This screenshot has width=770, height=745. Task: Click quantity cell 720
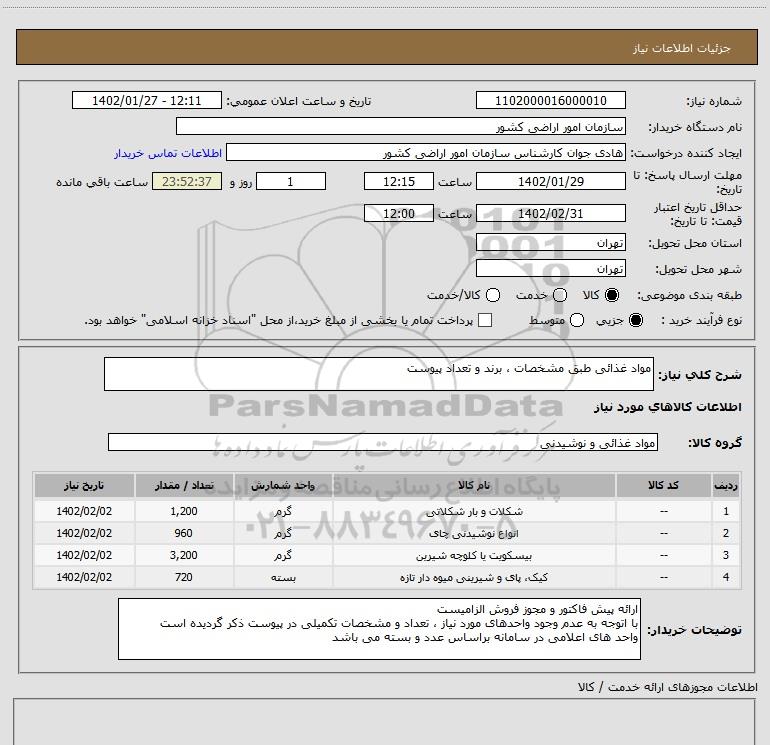click(x=184, y=578)
